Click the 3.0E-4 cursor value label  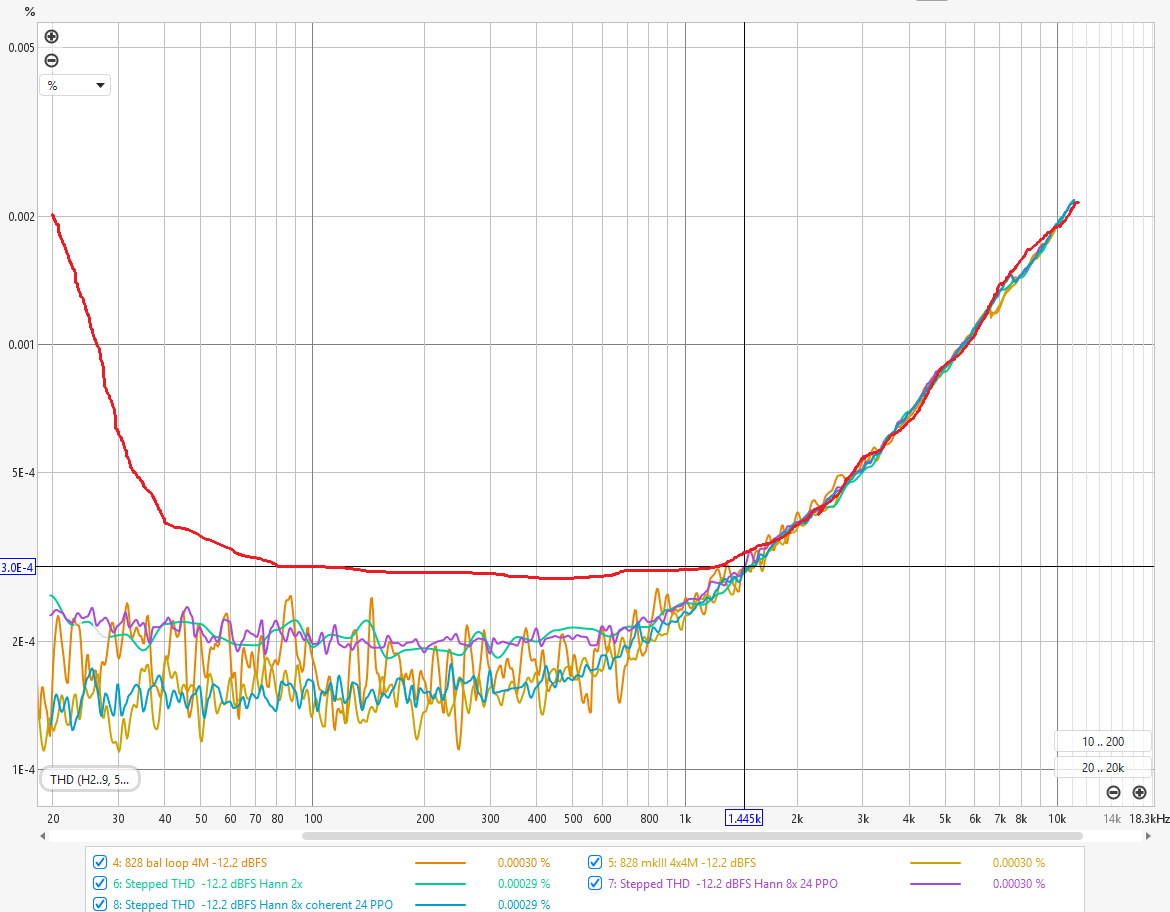coord(17,567)
